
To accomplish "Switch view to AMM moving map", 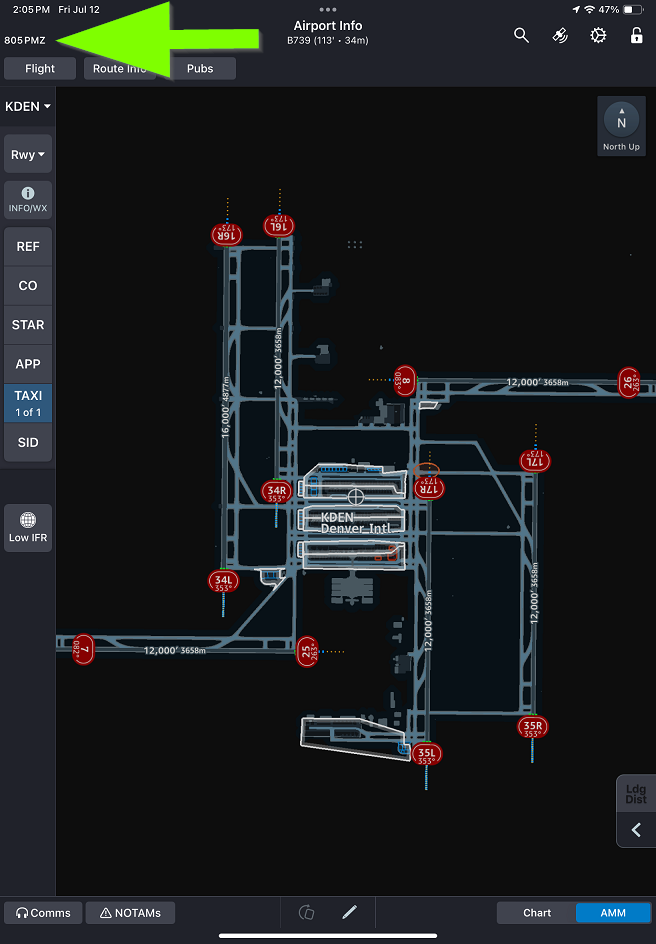I will [612, 912].
